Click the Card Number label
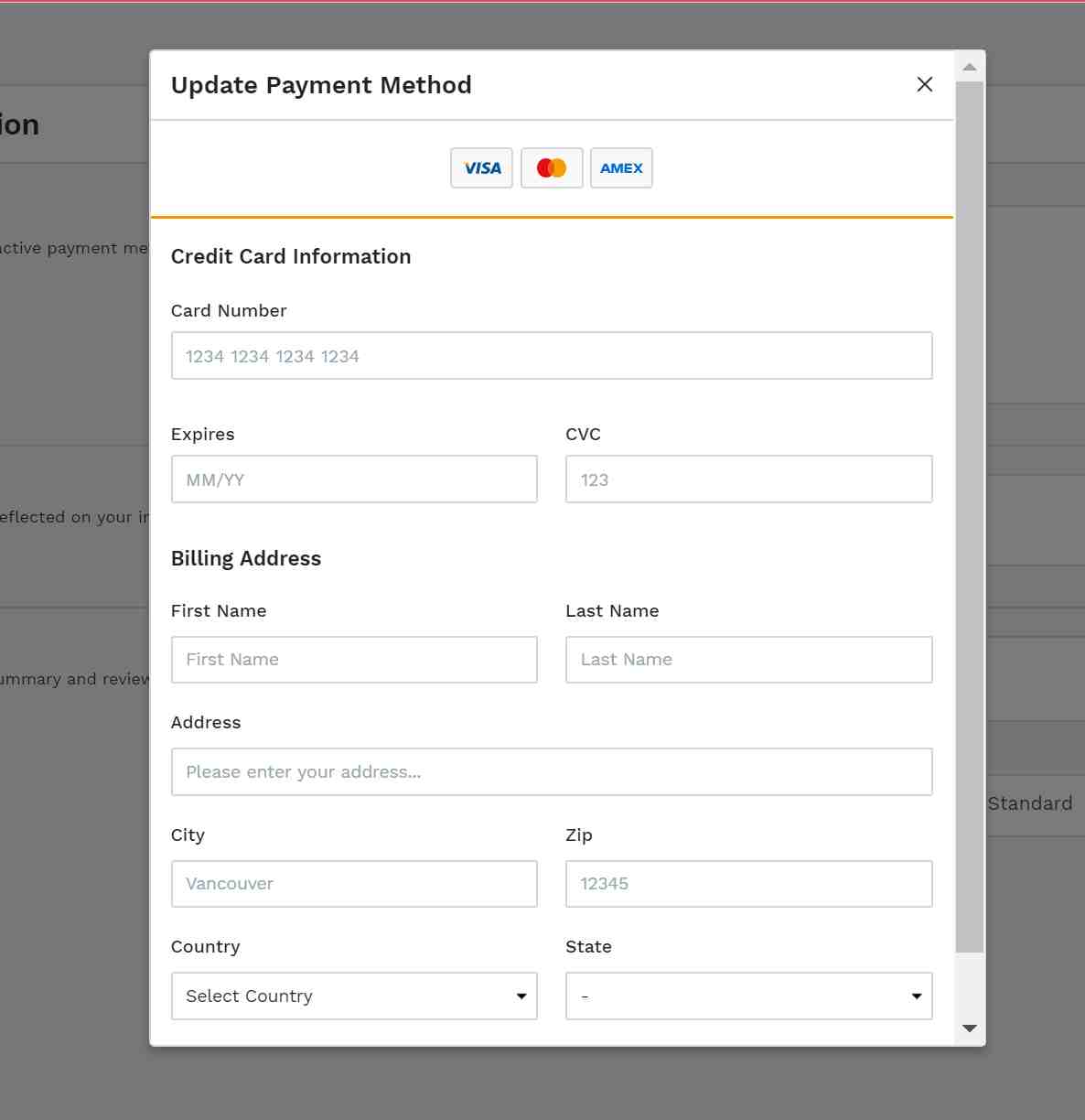This screenshot has height=1120, width=1085. 229,310
